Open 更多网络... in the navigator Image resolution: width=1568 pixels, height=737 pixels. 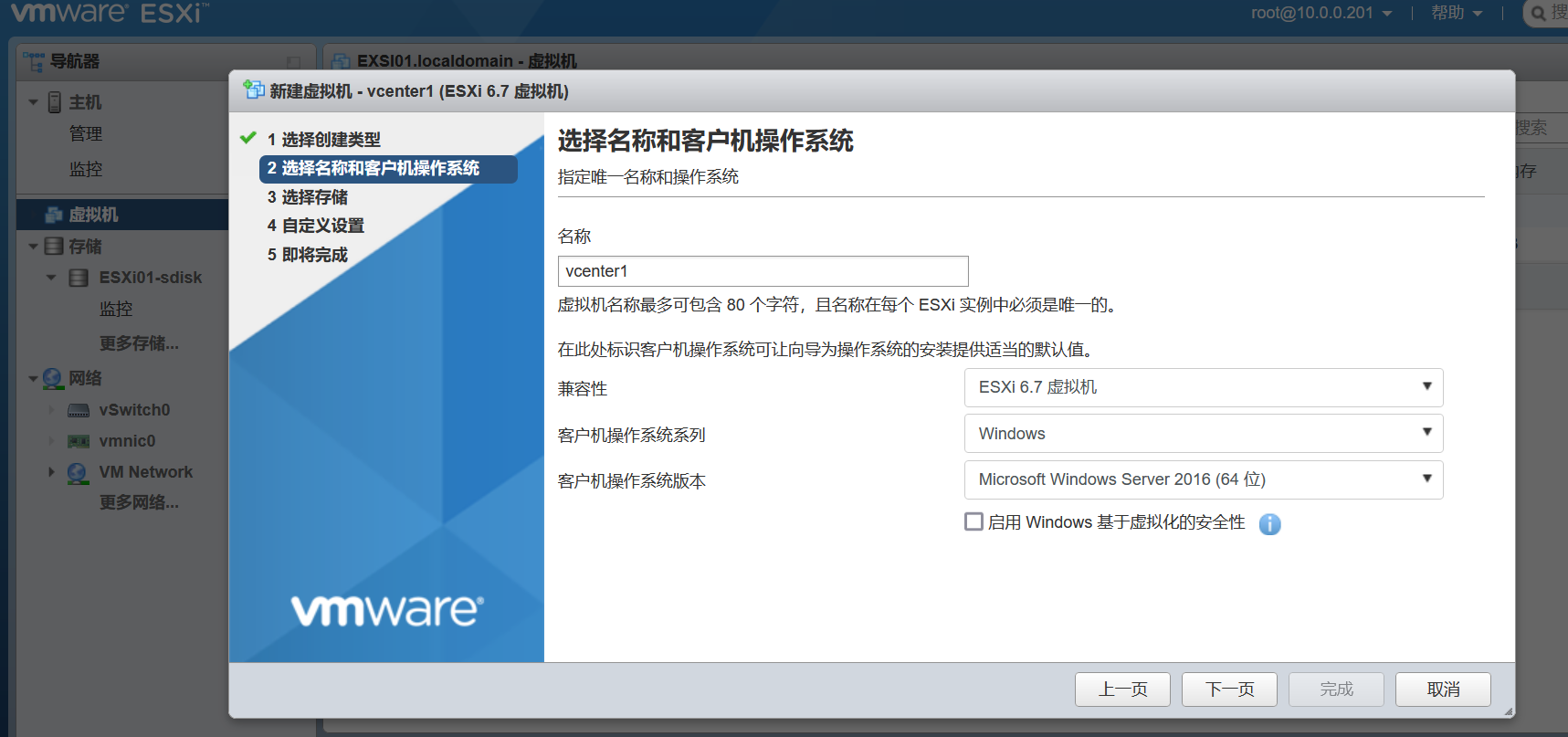pos(139,502)
